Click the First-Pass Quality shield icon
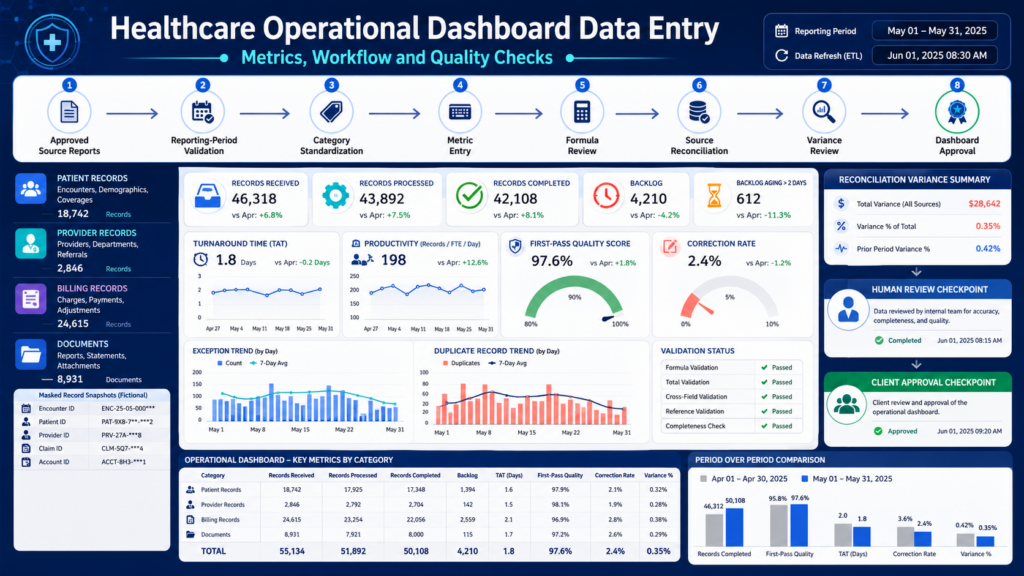Screen dimensions: 1024x576 pos(515,245)
